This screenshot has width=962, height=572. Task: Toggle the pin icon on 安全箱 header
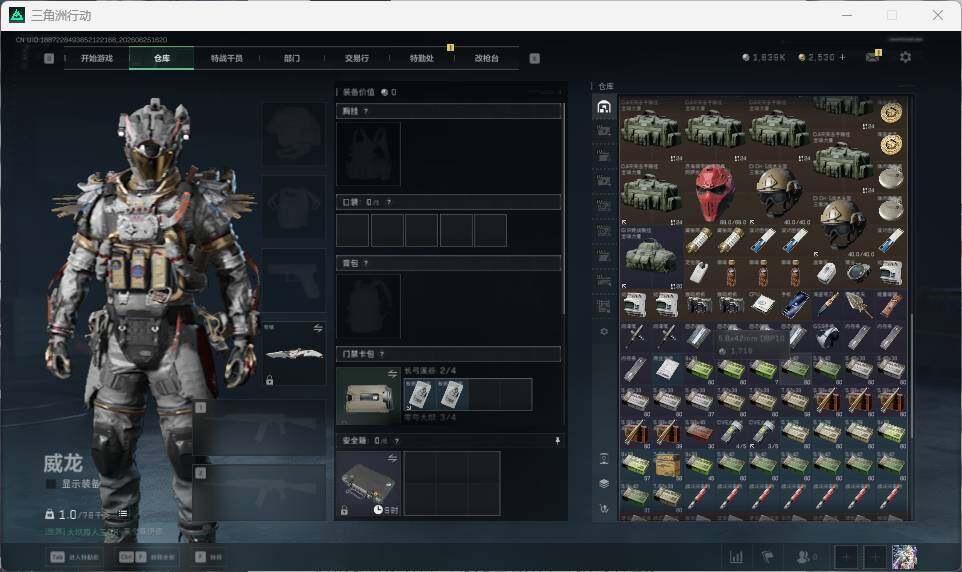[x=557, y=441]
